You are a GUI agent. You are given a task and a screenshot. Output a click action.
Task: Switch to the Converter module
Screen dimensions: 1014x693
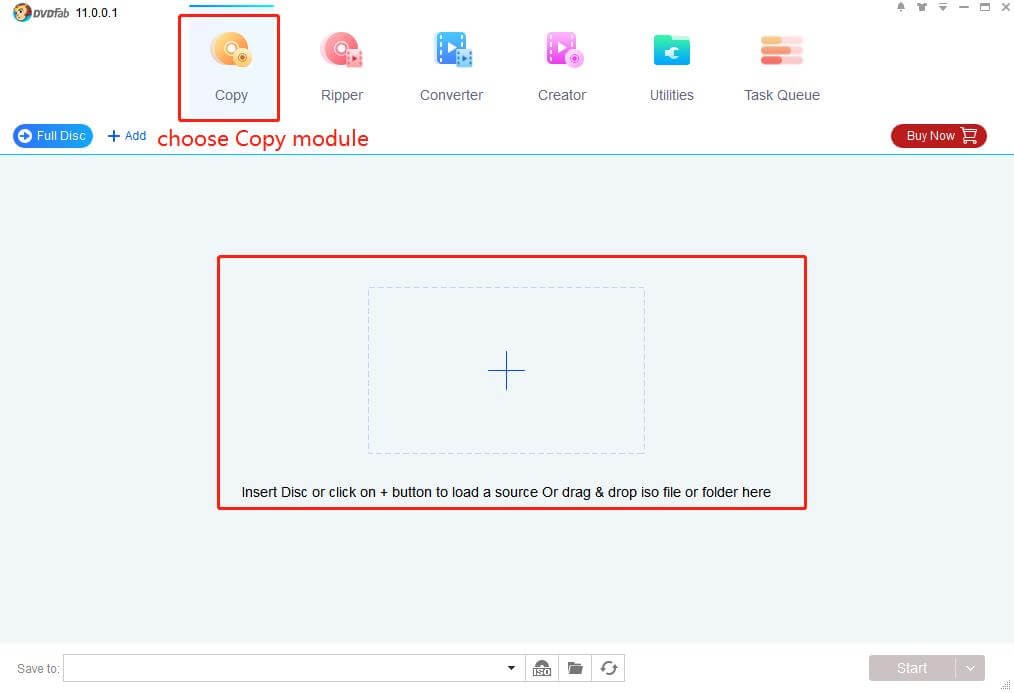pos(451,66)
